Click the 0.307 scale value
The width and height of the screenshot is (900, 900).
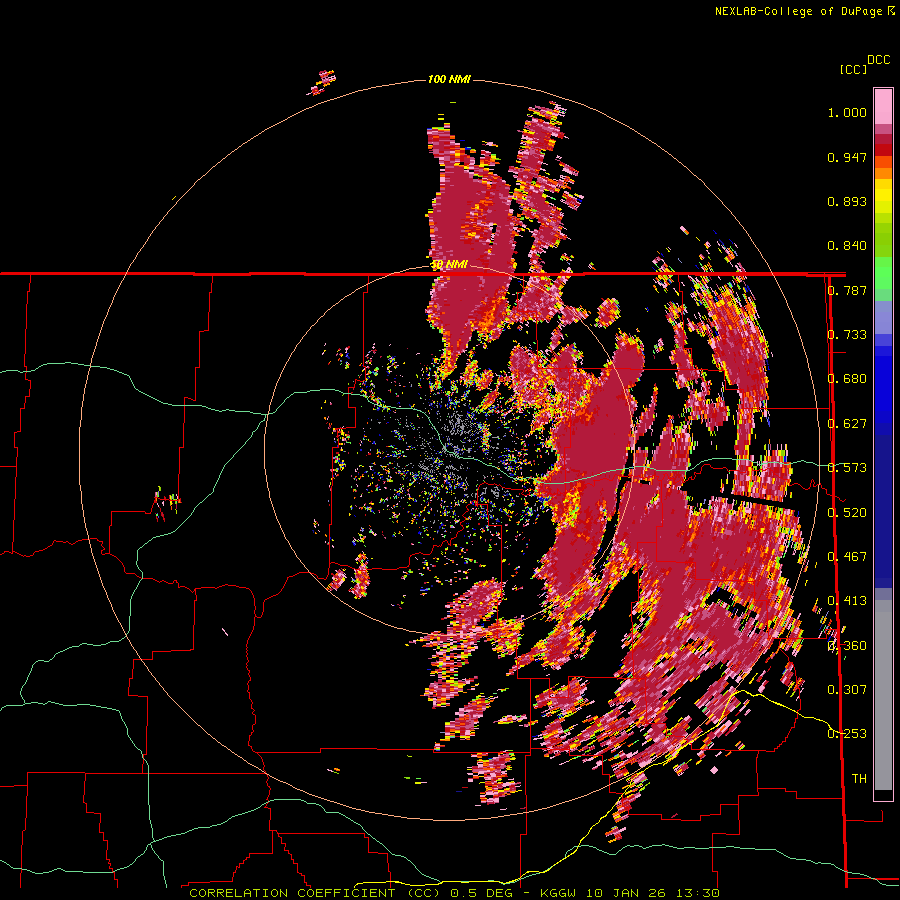tap(847, 689)
